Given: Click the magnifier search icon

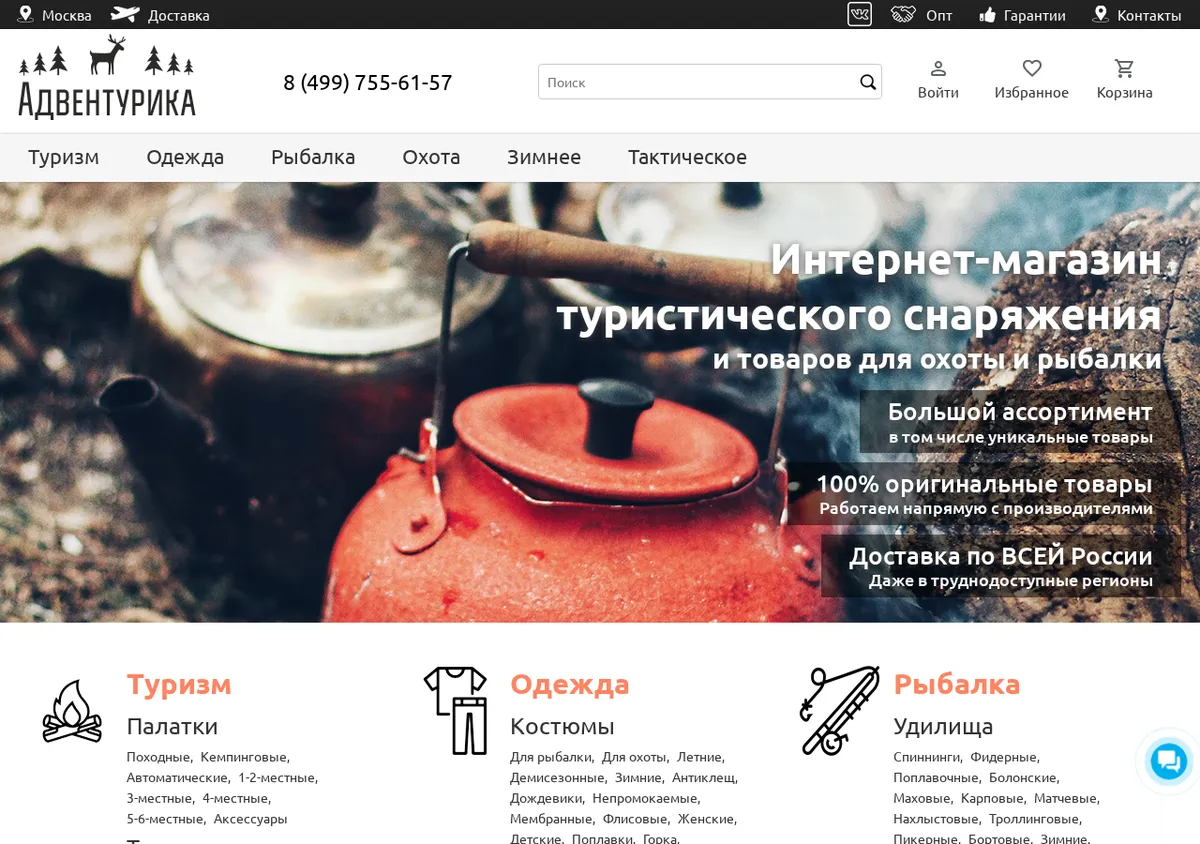Looking at the screenshot, I should 868,82.
